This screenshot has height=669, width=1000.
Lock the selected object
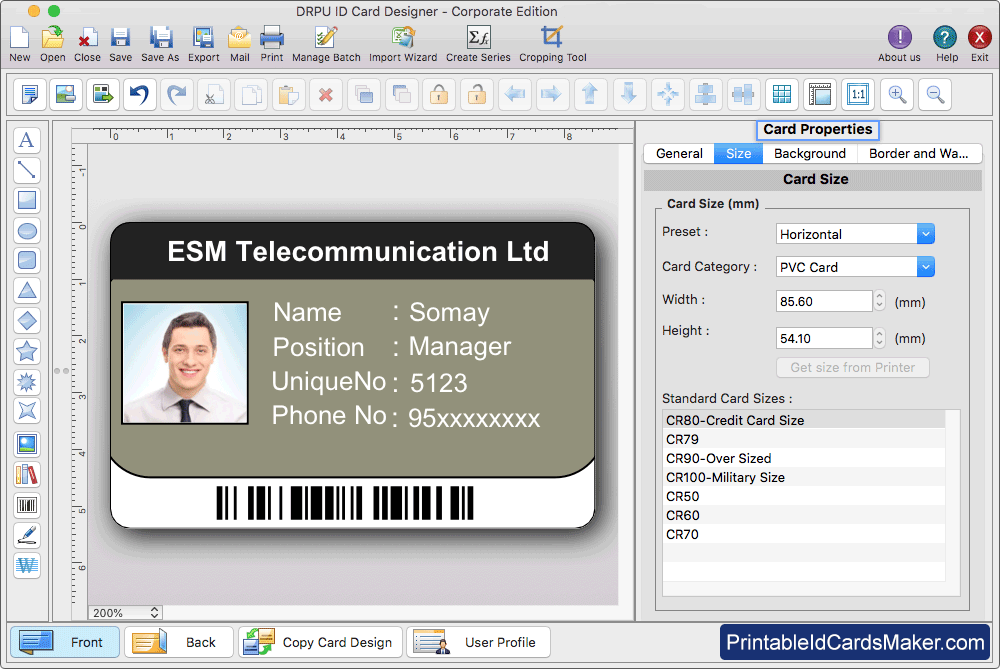[x=439, y=94]
